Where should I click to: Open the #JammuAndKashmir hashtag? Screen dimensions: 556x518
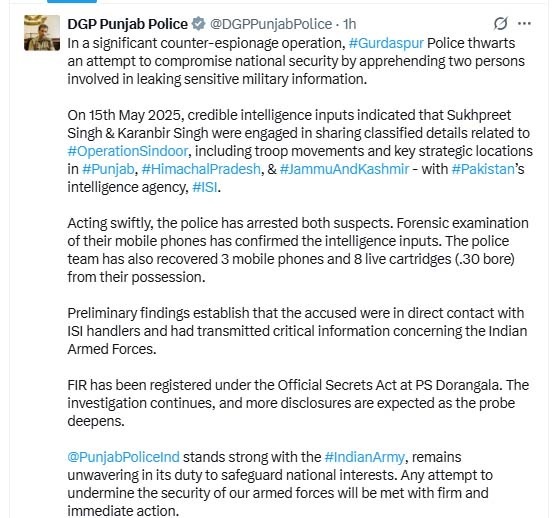(x=344, y=169)
